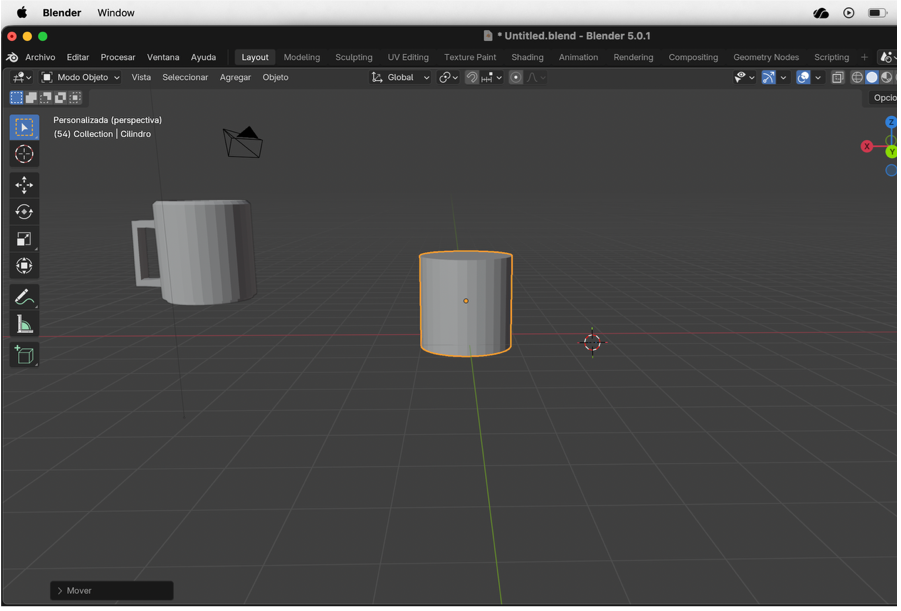Click the Add Cube tool
Viewport: 901px width, 611px height.
click(24, 355)
